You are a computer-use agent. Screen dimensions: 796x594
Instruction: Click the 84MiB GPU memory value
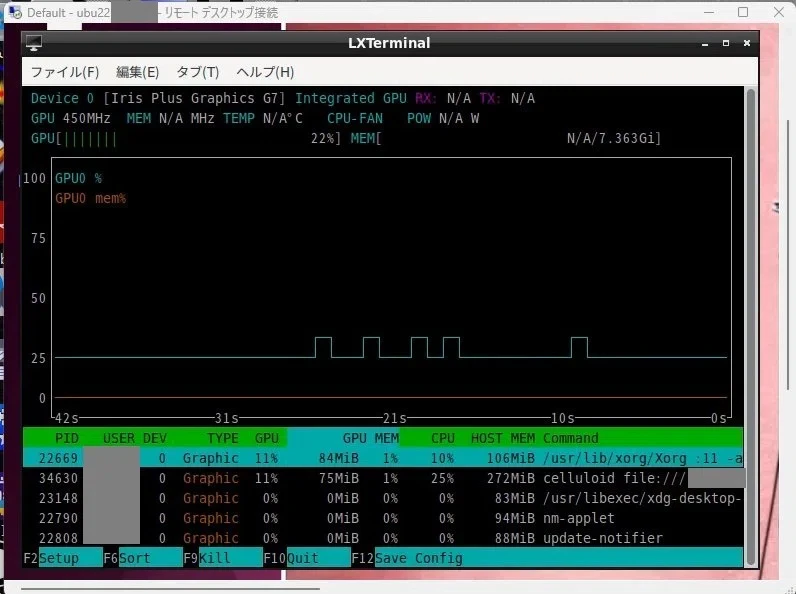pyautogui.click(x=339, y=458)
